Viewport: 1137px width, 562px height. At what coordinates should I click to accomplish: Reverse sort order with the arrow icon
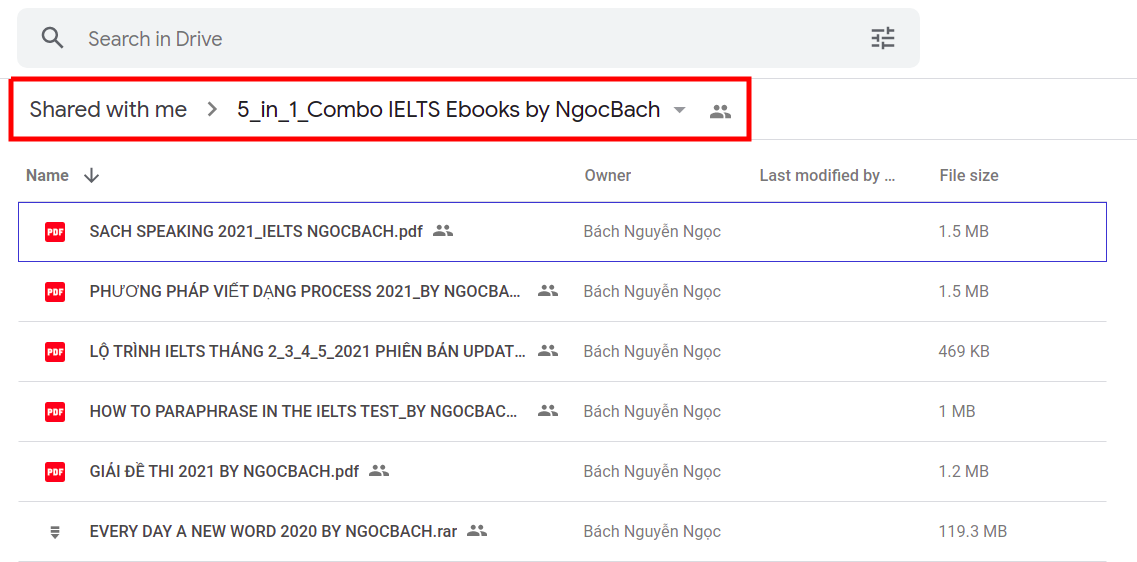(91, 175)
